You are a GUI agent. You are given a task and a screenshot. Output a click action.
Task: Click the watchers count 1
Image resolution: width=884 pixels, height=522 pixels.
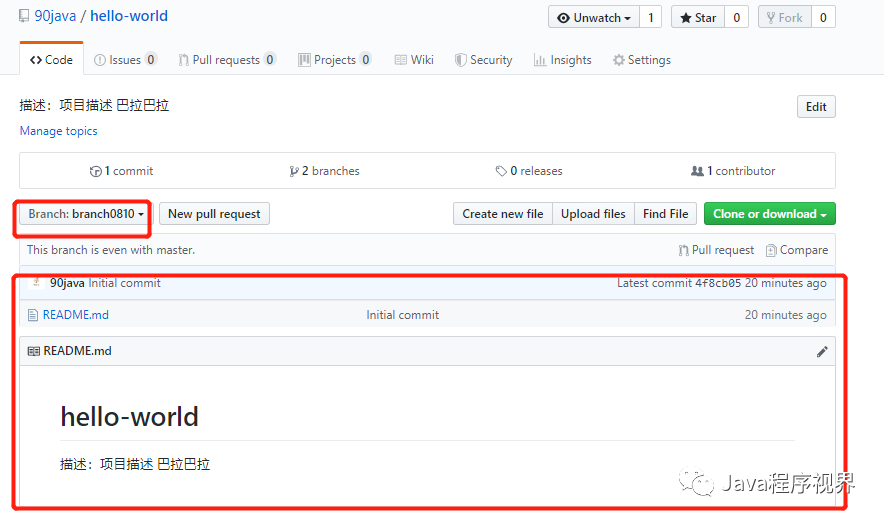[651, 17]
